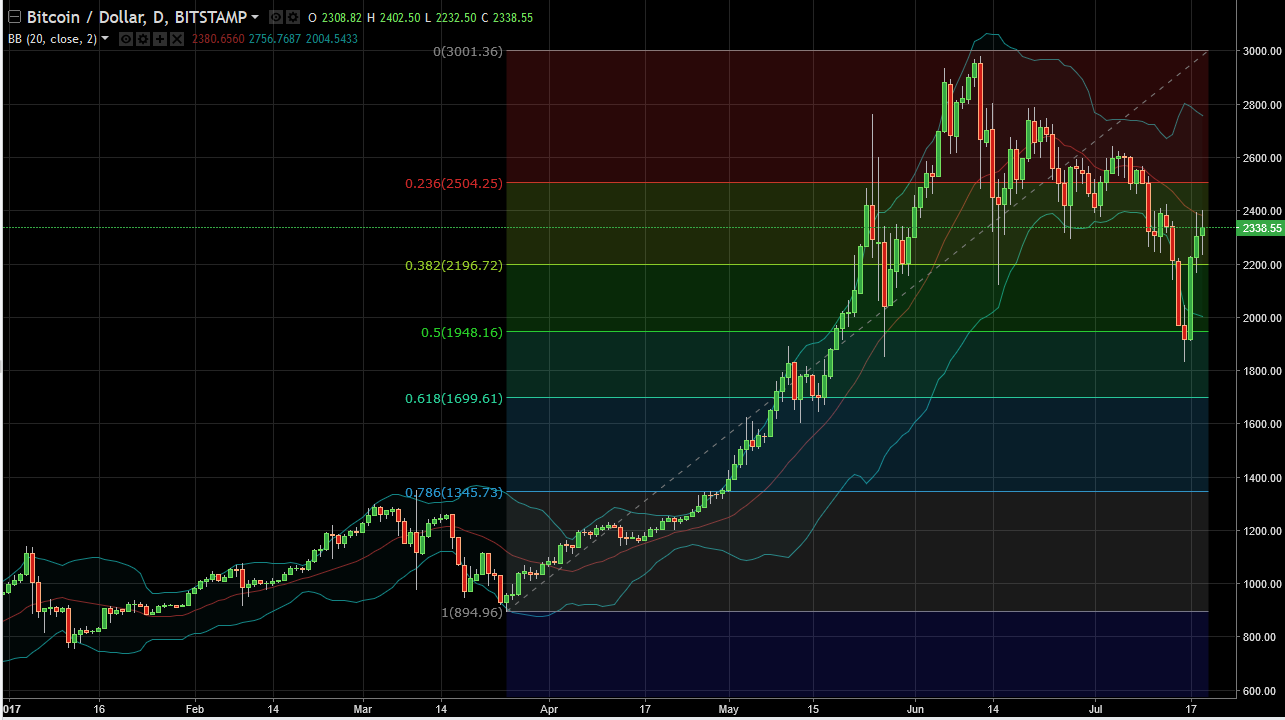Collapse the chart legend with minus box

point(14,17)
